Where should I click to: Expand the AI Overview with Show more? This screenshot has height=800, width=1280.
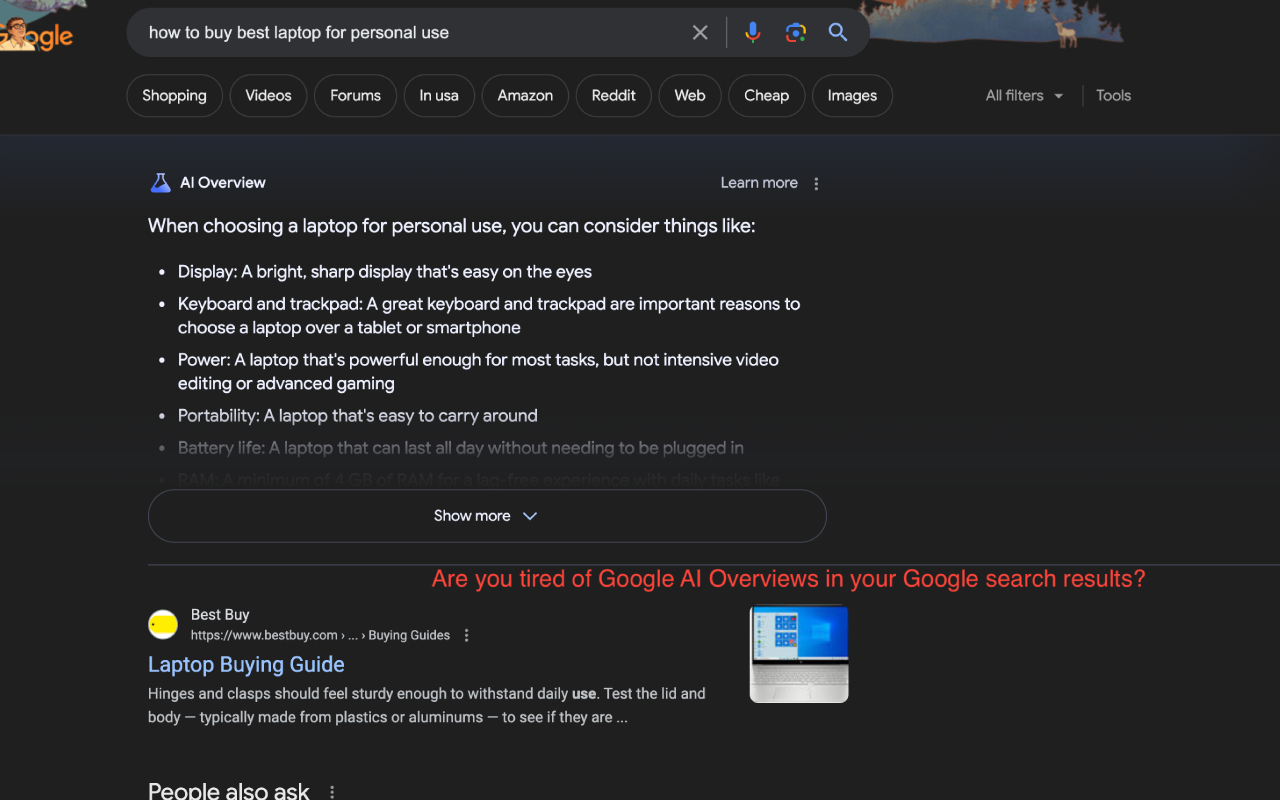(x=486, y=515)
